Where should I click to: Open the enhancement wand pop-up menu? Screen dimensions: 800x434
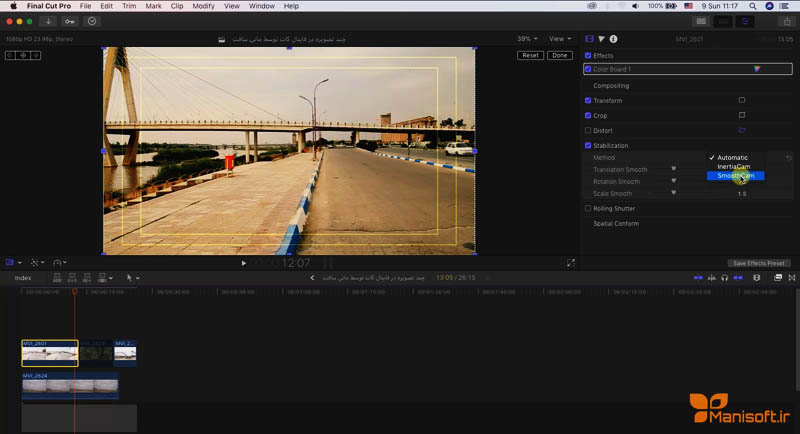[x=37, y=263]
